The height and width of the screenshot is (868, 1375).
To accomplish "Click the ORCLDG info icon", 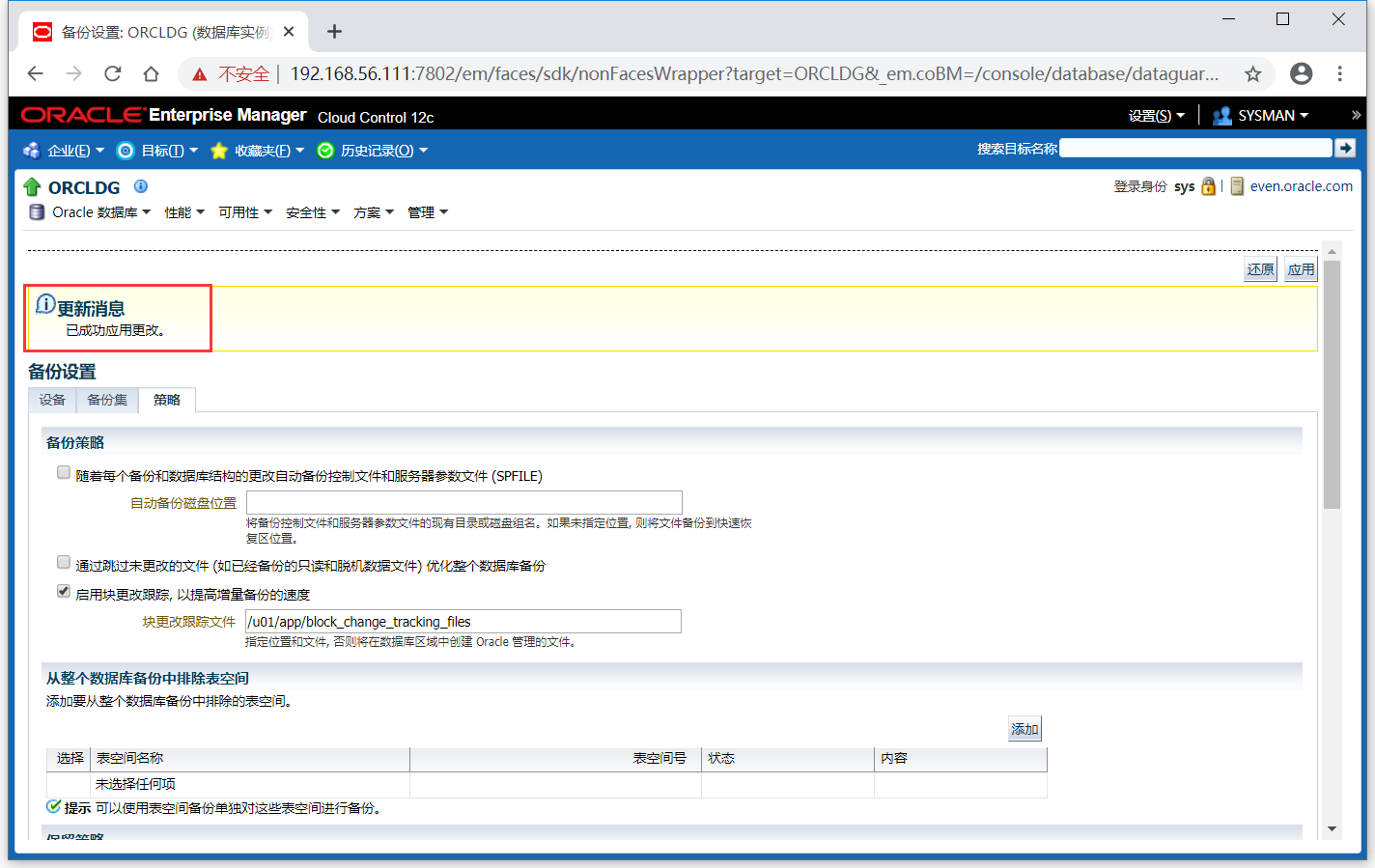I will 141,186.
